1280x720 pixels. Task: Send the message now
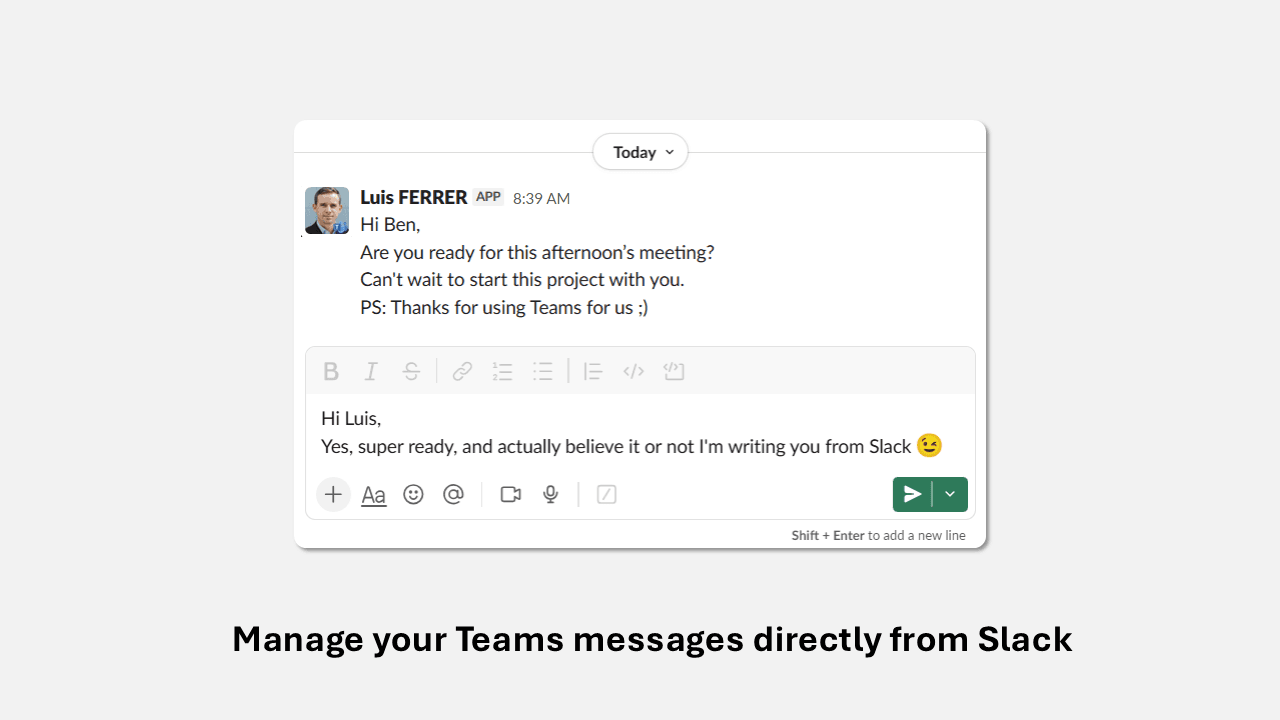912,494
